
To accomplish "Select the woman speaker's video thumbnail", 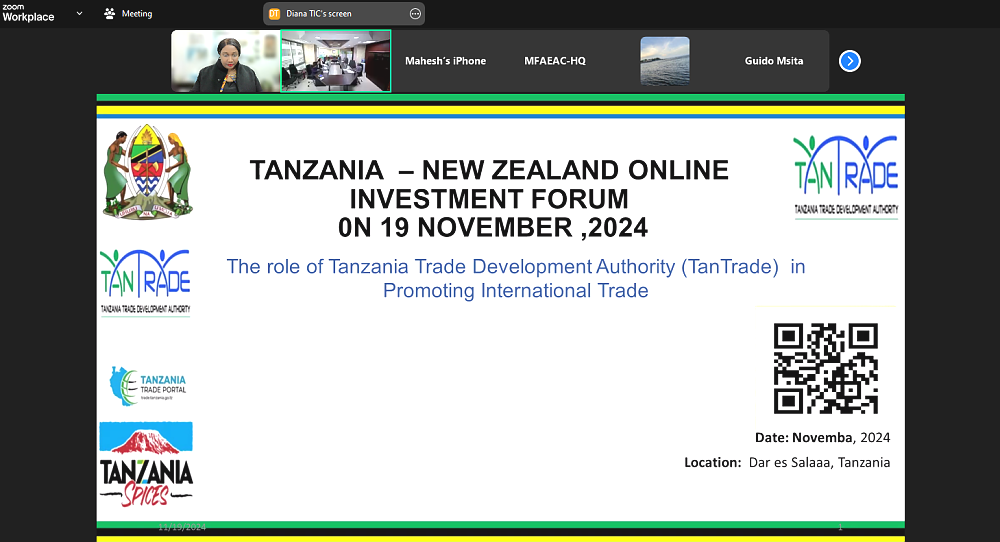I will 225,61.
